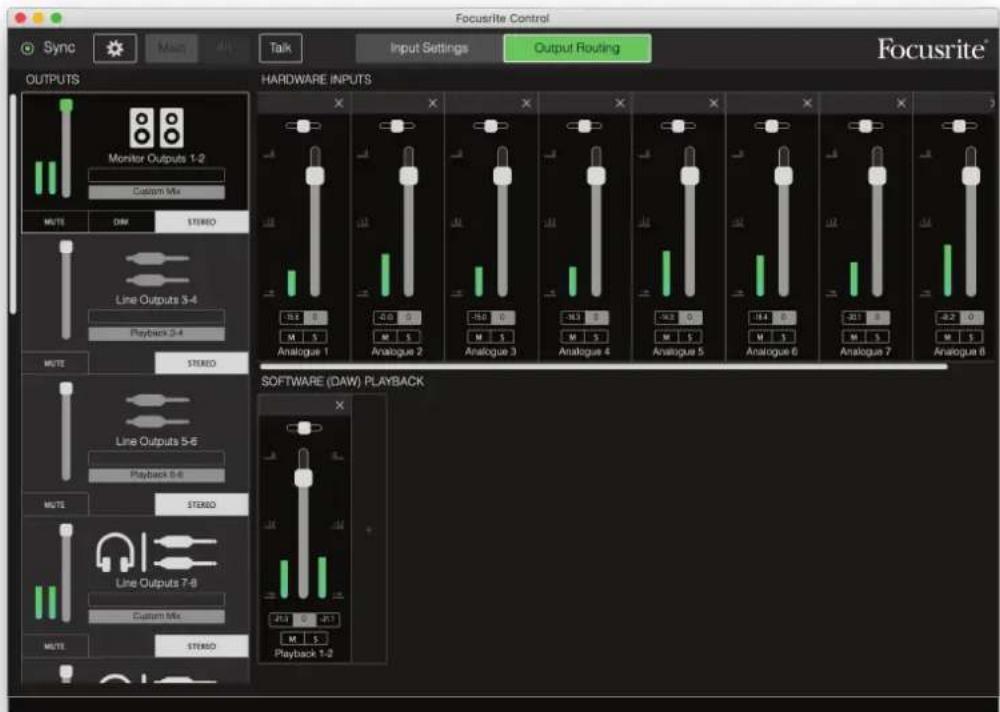The height and width of the screenshot is (712, 1000).
Task: Remove the Analogue 5 channel with X
Action: pos(714,103)
